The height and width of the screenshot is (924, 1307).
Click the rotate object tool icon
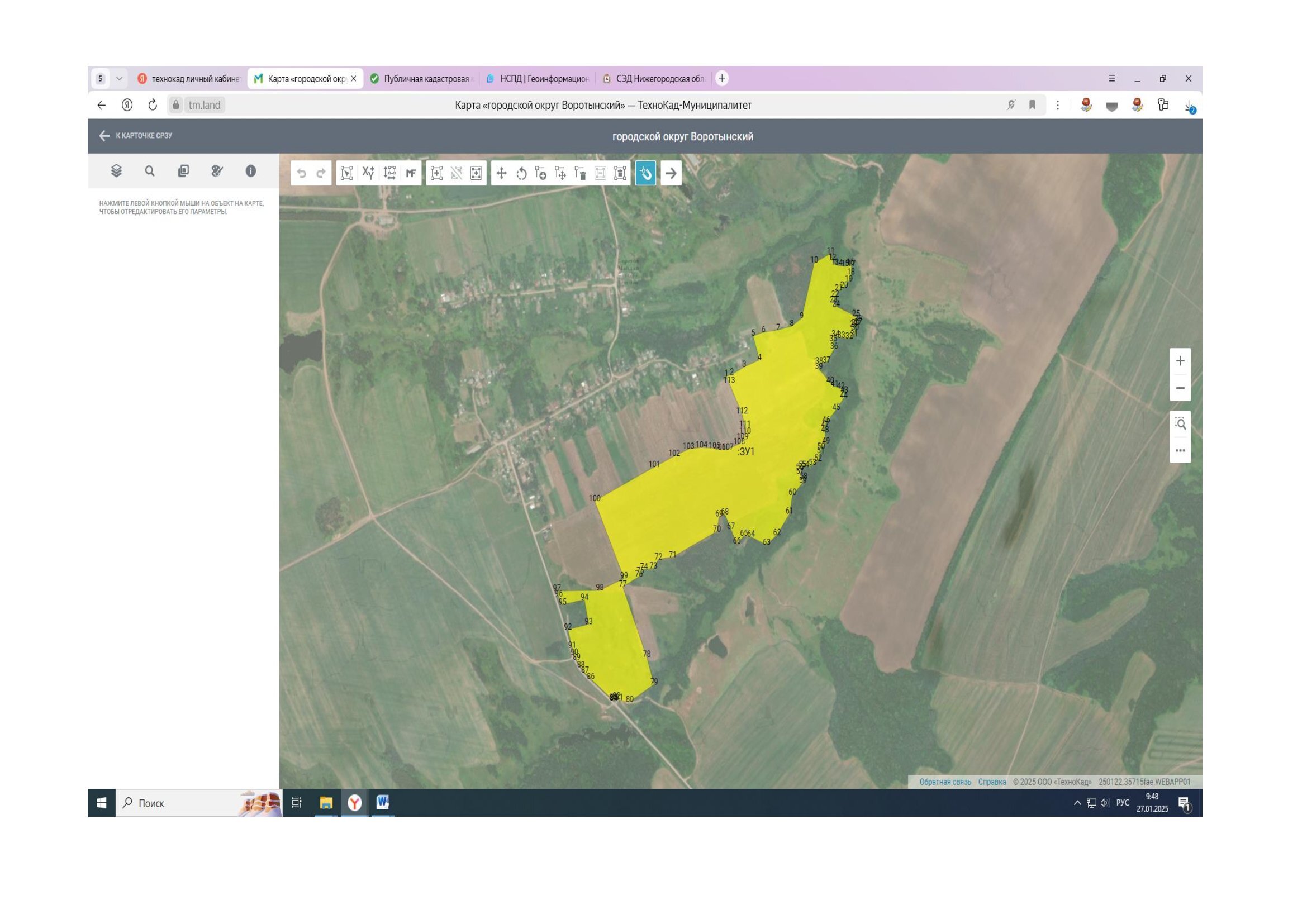pos(521,173)
